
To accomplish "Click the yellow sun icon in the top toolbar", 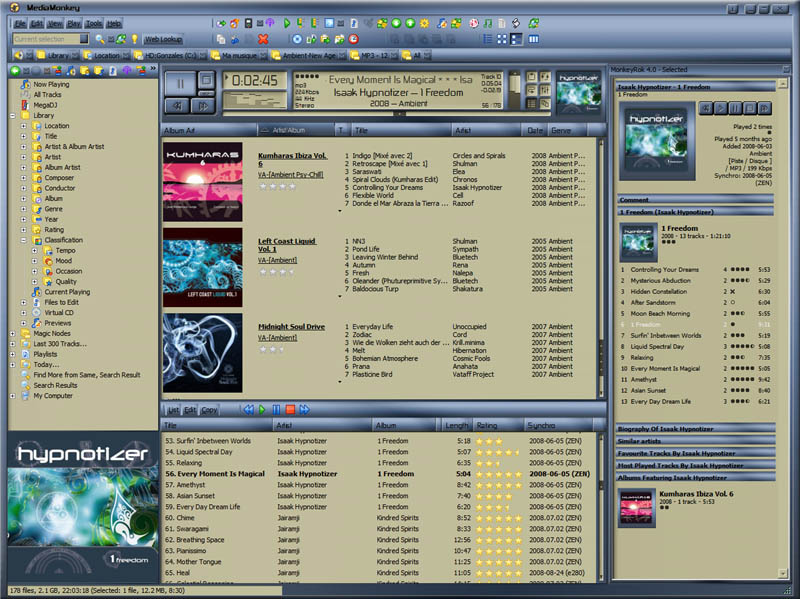I will (x=424, y=23).
